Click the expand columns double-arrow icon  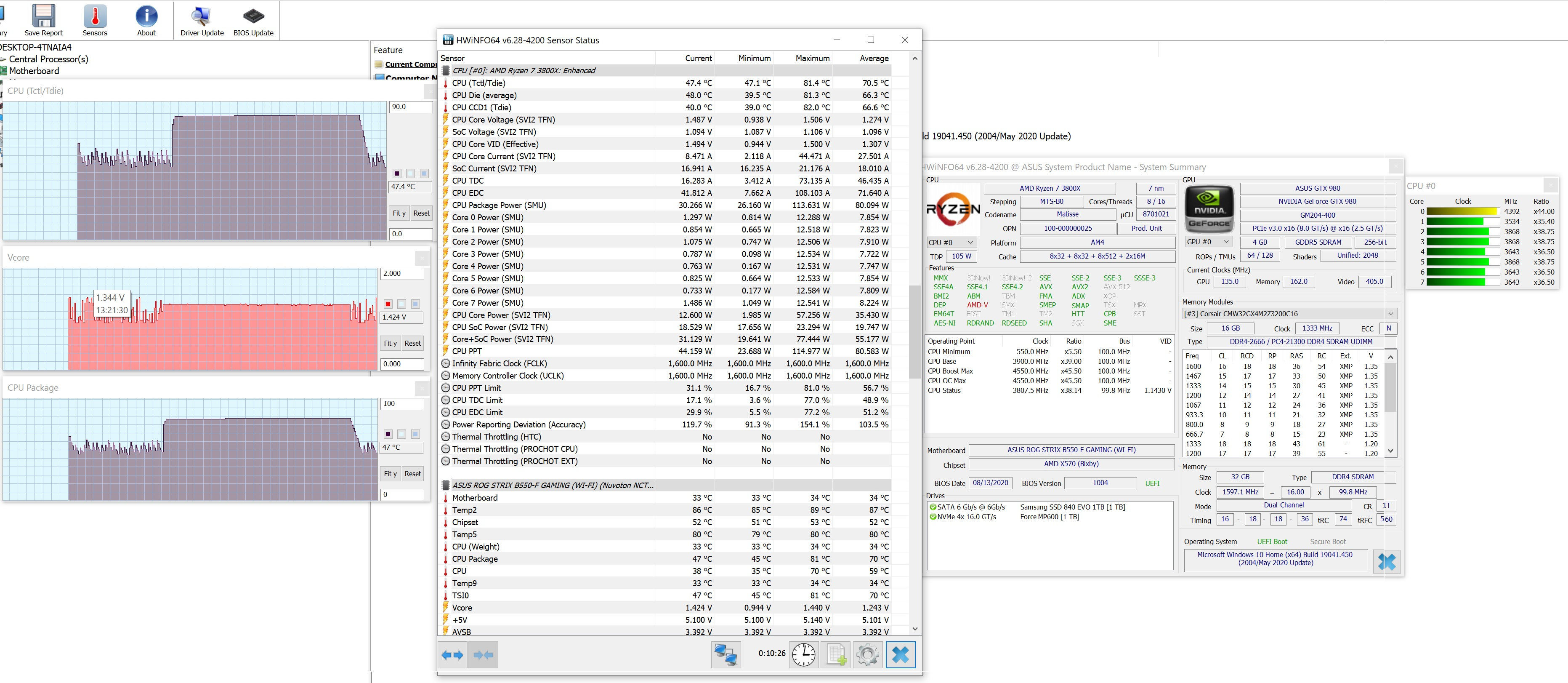pos(453,655)
